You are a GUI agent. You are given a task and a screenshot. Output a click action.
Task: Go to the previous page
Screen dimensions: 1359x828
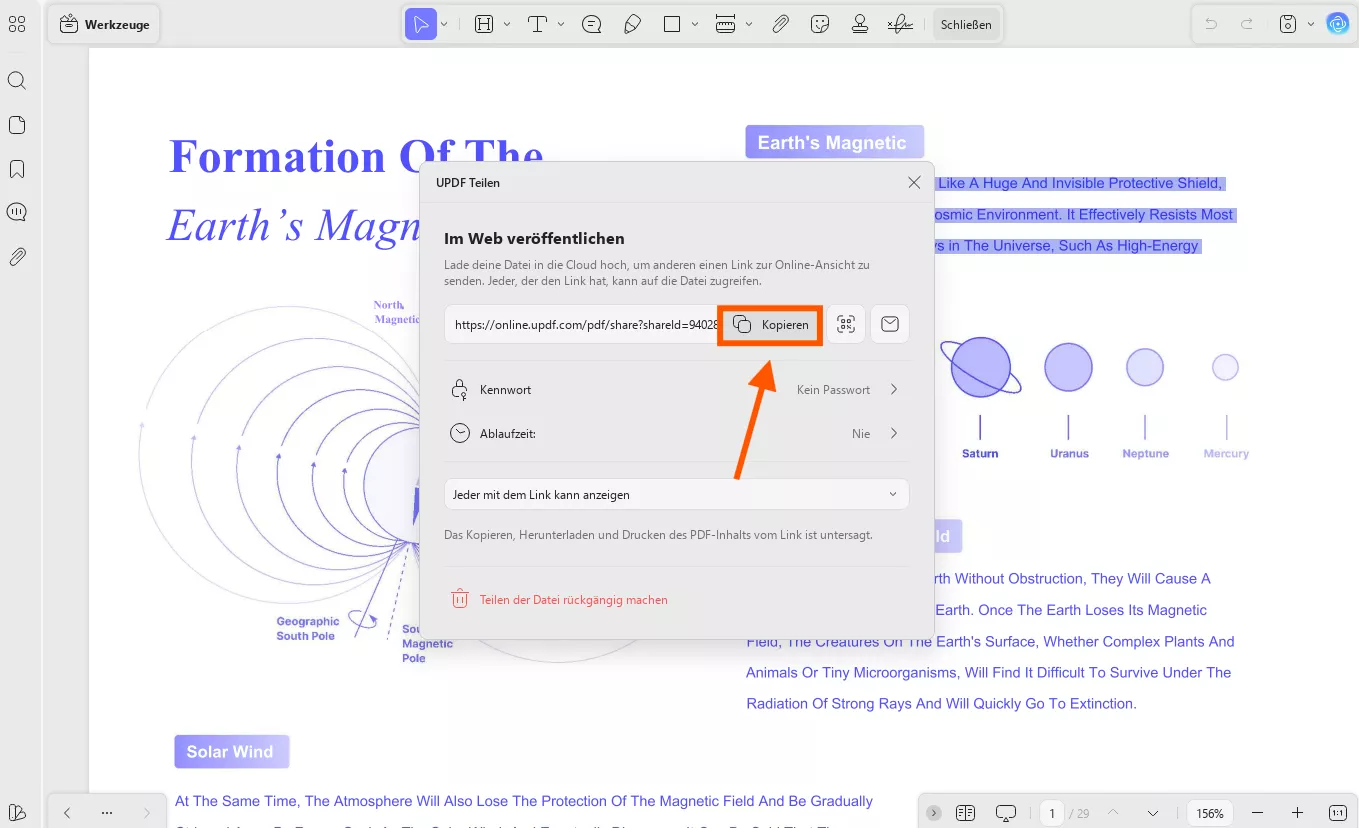1113,813
